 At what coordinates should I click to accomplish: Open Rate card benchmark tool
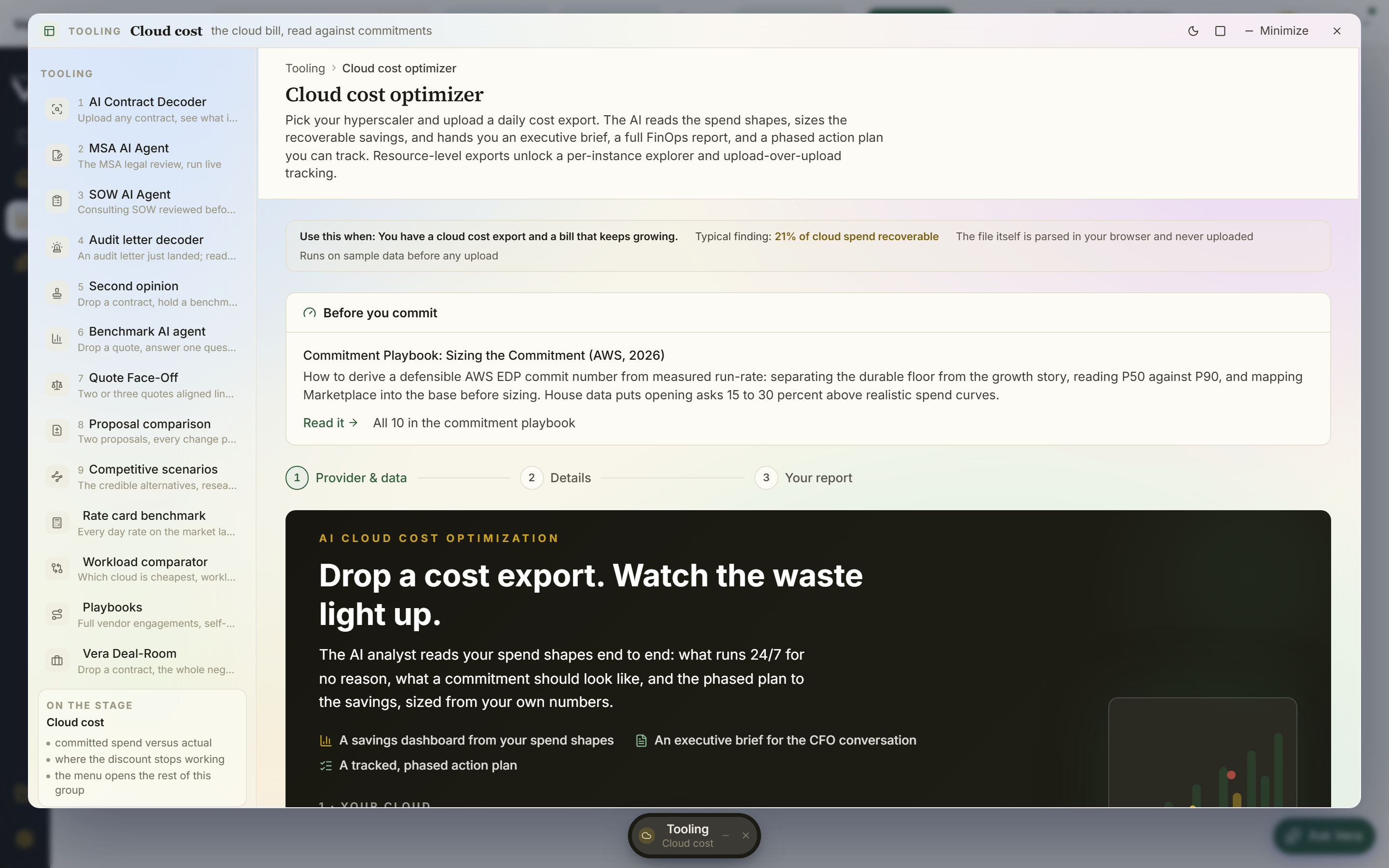(142, 523)
